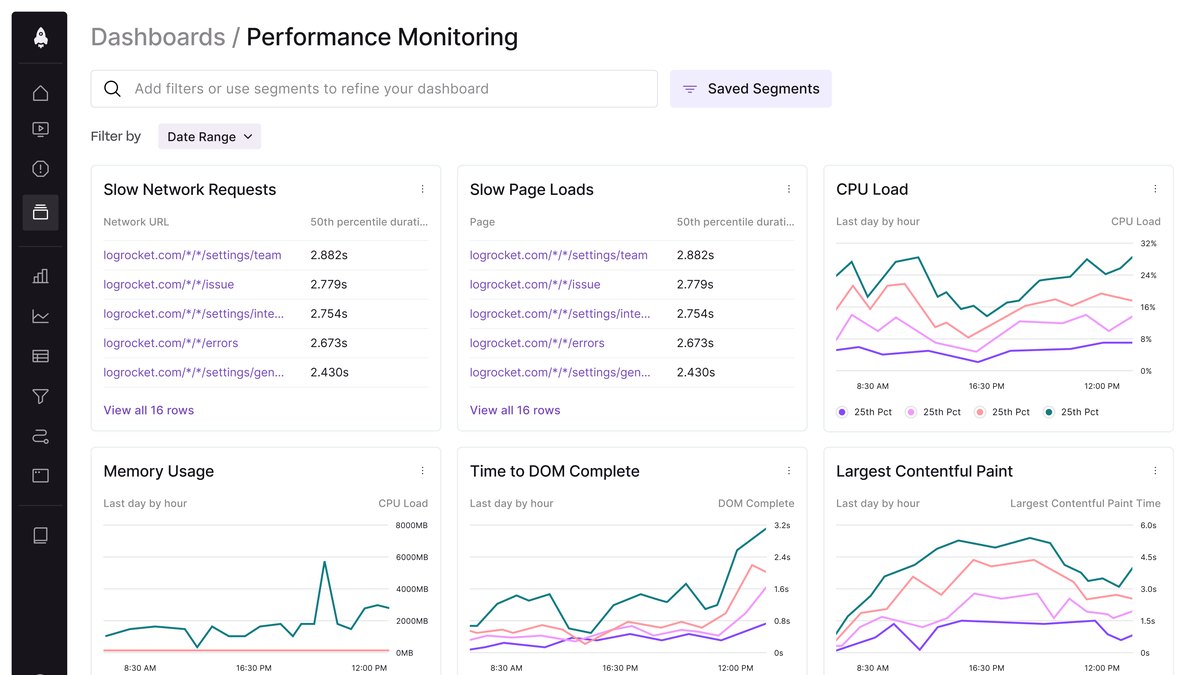Open the table grid sidebar icon

(x=40, y=356)
